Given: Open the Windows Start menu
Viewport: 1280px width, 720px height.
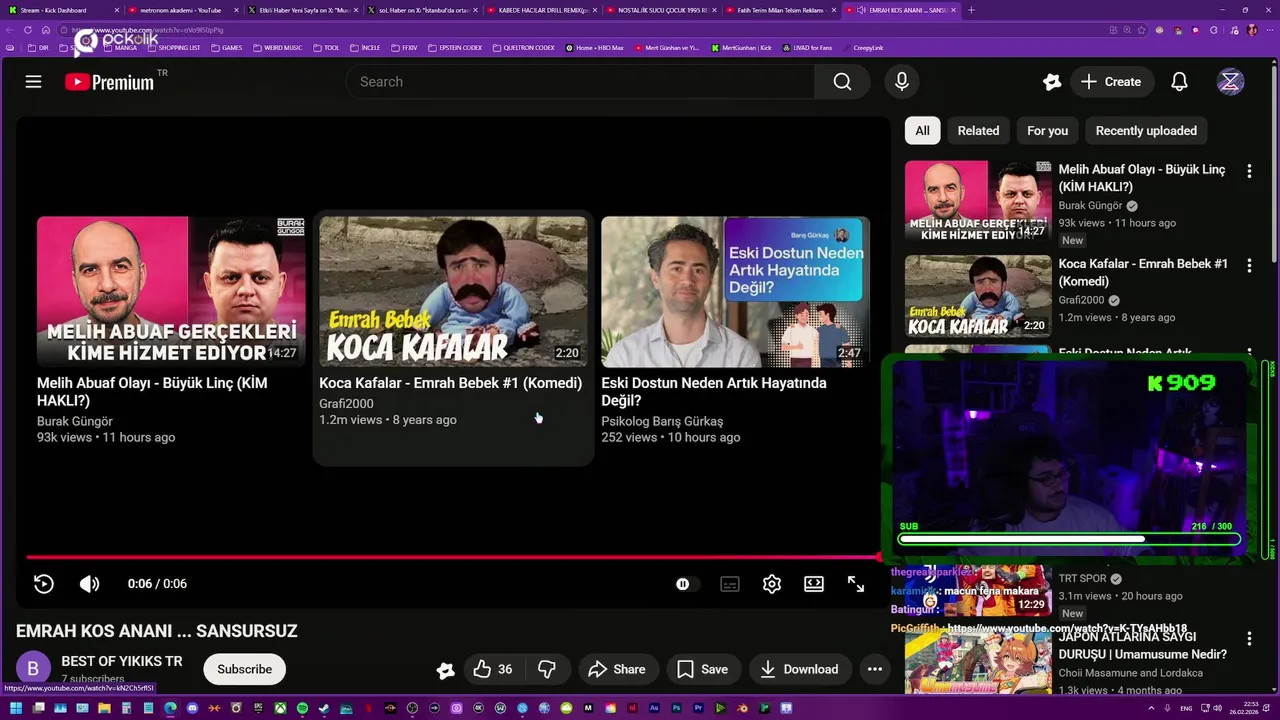Looking at the screenshot, I should [x=16, y=709].
